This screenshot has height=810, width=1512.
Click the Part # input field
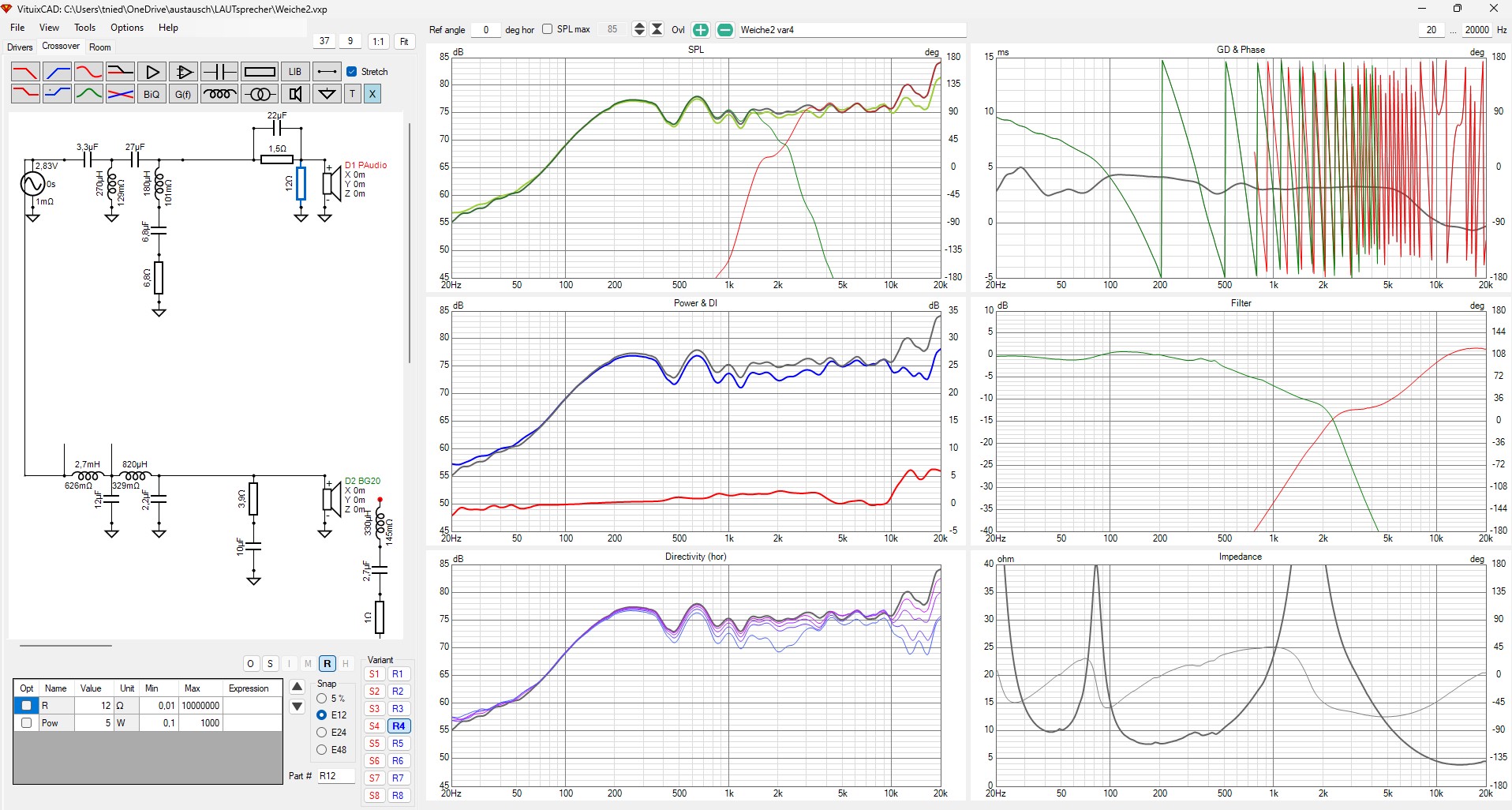[x=335, y=776]
